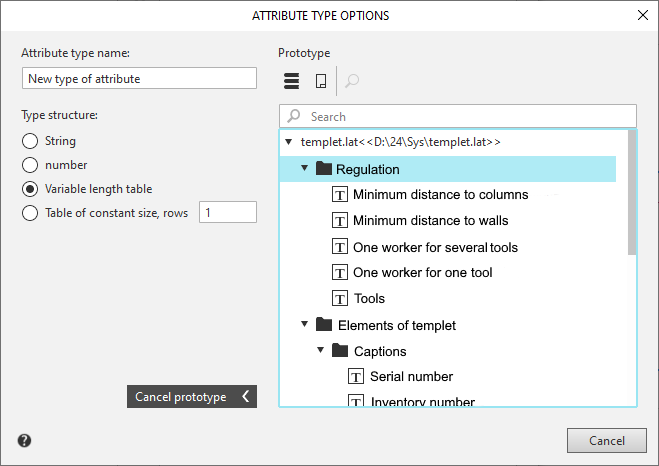Click the Elements of templet folder icon

(323, 325)
